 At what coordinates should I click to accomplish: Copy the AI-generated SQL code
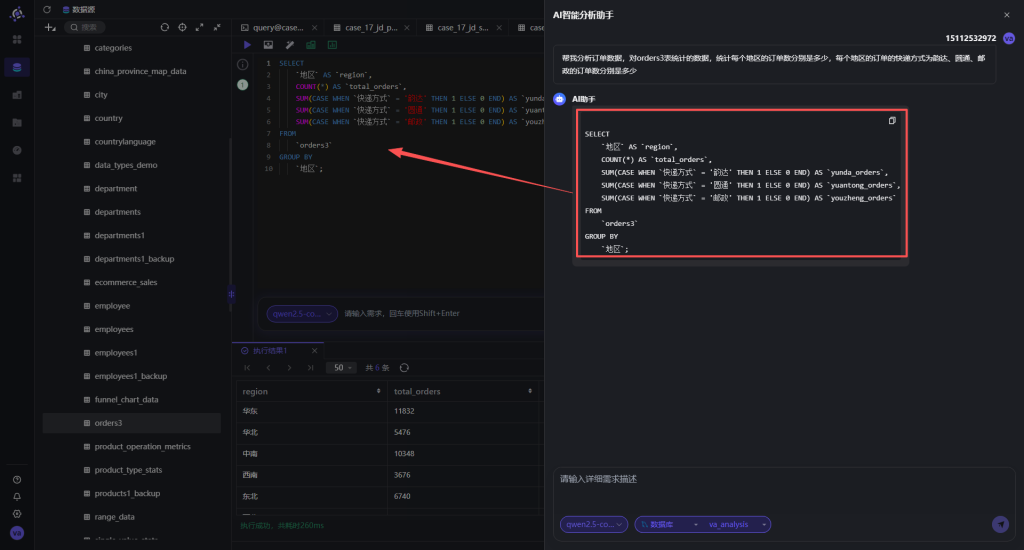[892, 121]
